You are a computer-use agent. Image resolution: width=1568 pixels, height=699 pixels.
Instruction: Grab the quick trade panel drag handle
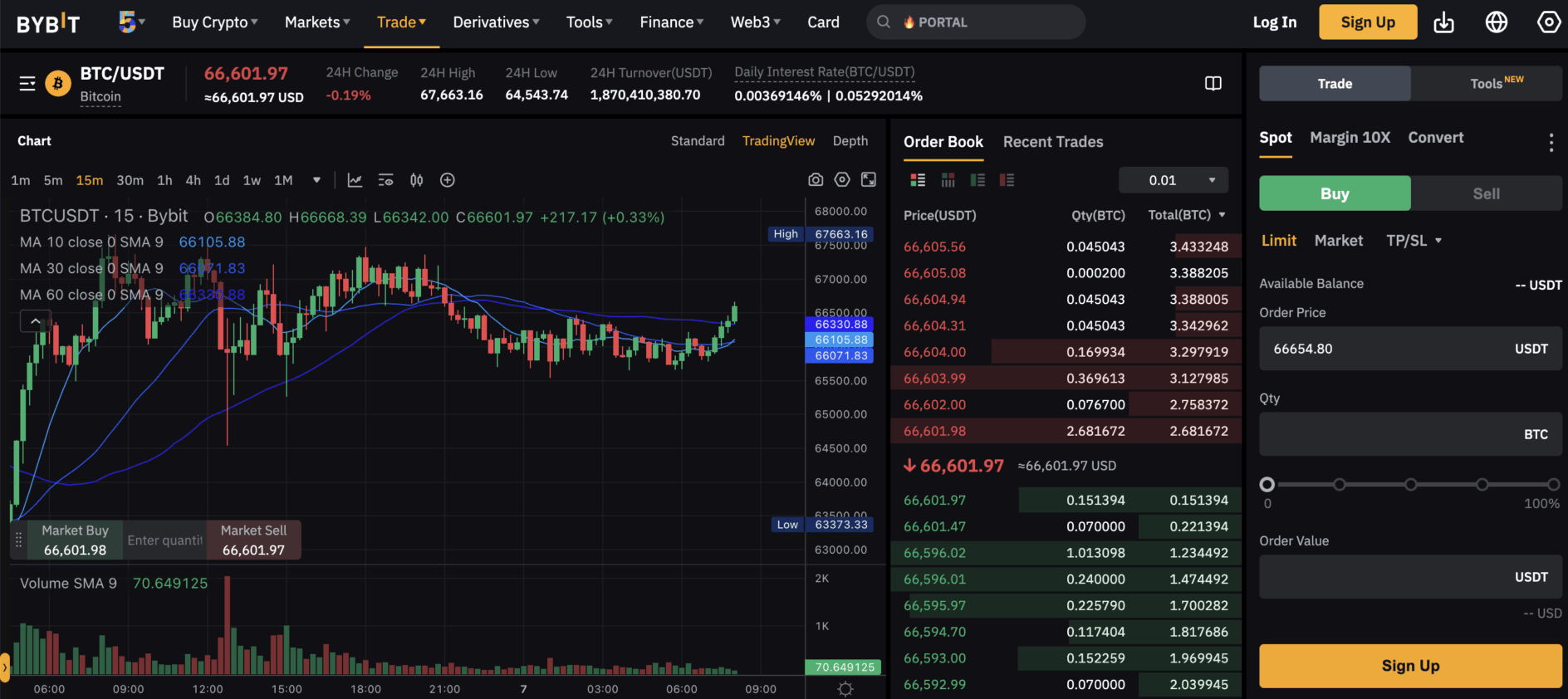point(18,540)
